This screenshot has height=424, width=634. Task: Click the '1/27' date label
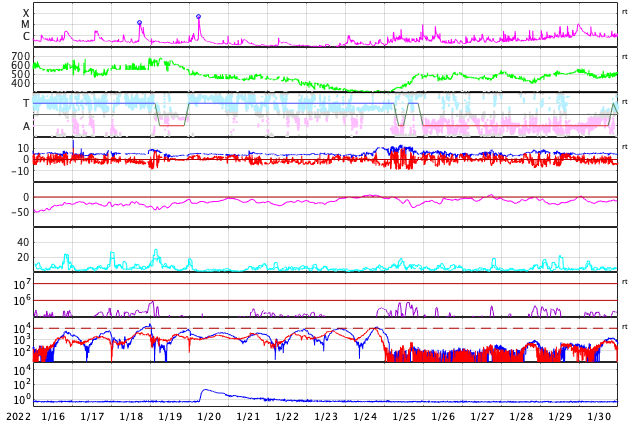pyautogui.click(x=482, y=417)
